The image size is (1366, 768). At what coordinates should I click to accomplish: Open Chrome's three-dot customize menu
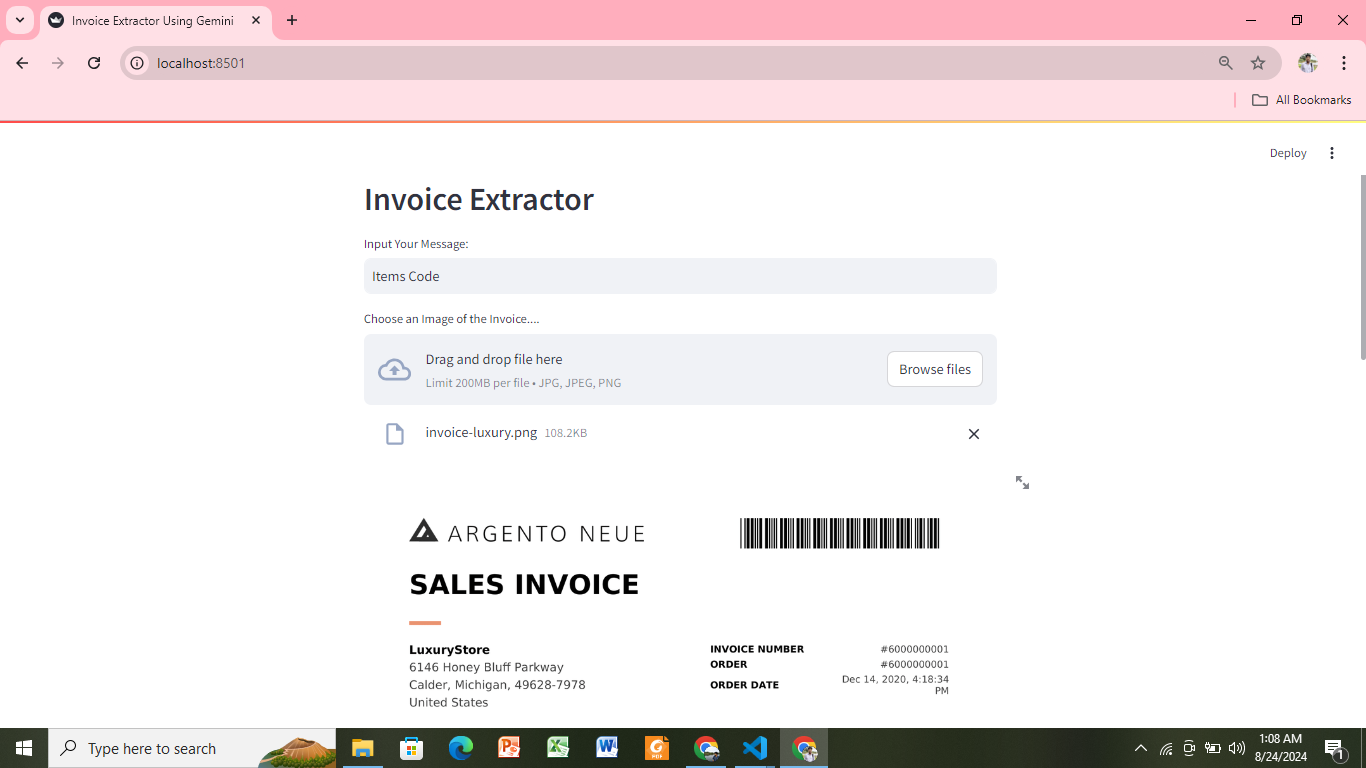pyautogui.click(x=1344, y=63)
